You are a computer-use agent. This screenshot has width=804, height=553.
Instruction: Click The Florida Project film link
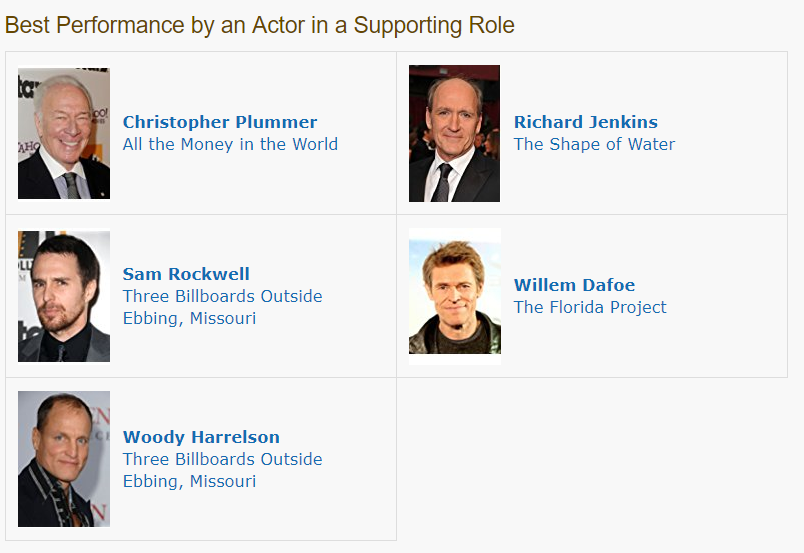coord(590,307)
